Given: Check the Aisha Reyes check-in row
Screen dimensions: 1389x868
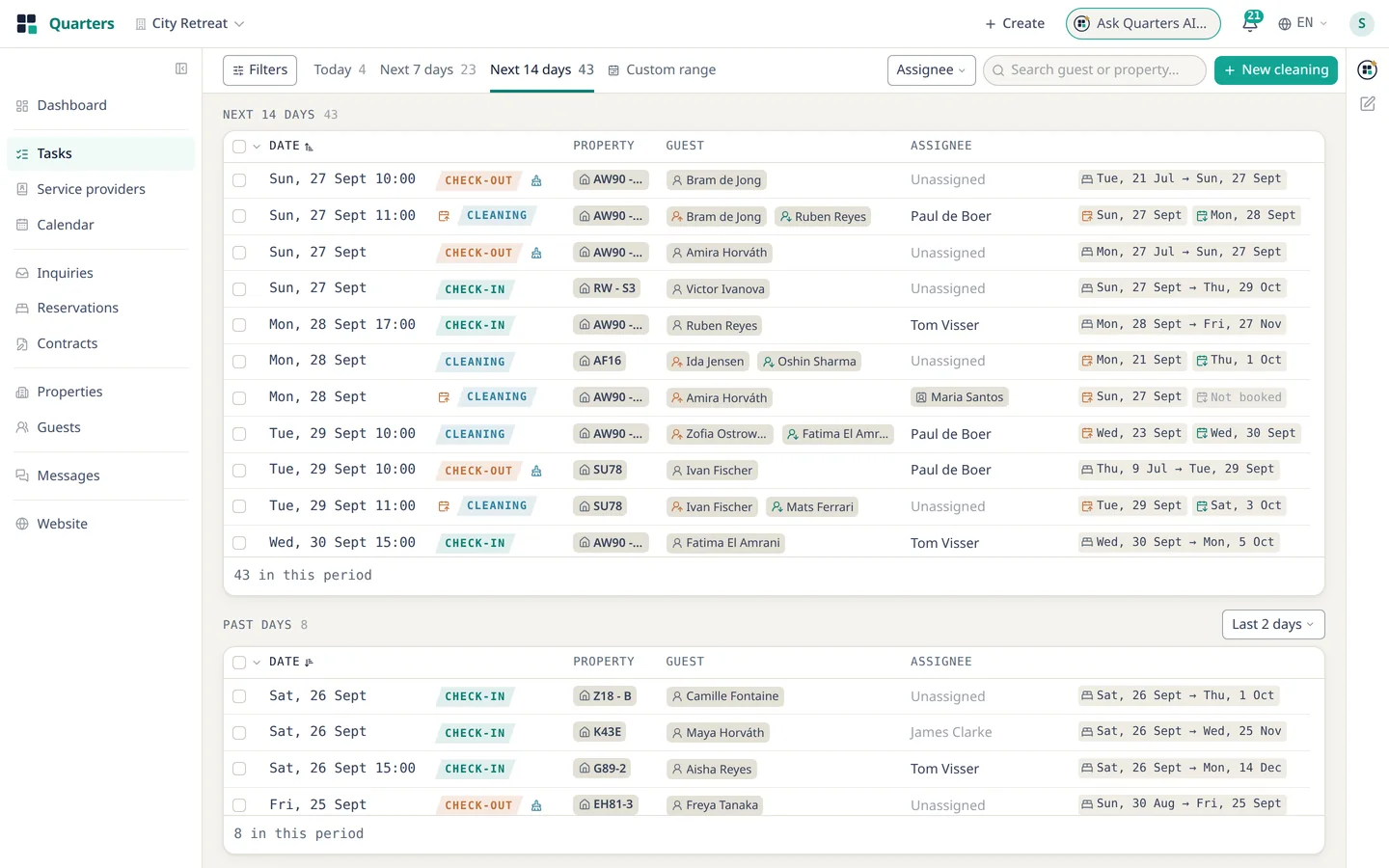Looking at the screenshot, I should 239,769.
